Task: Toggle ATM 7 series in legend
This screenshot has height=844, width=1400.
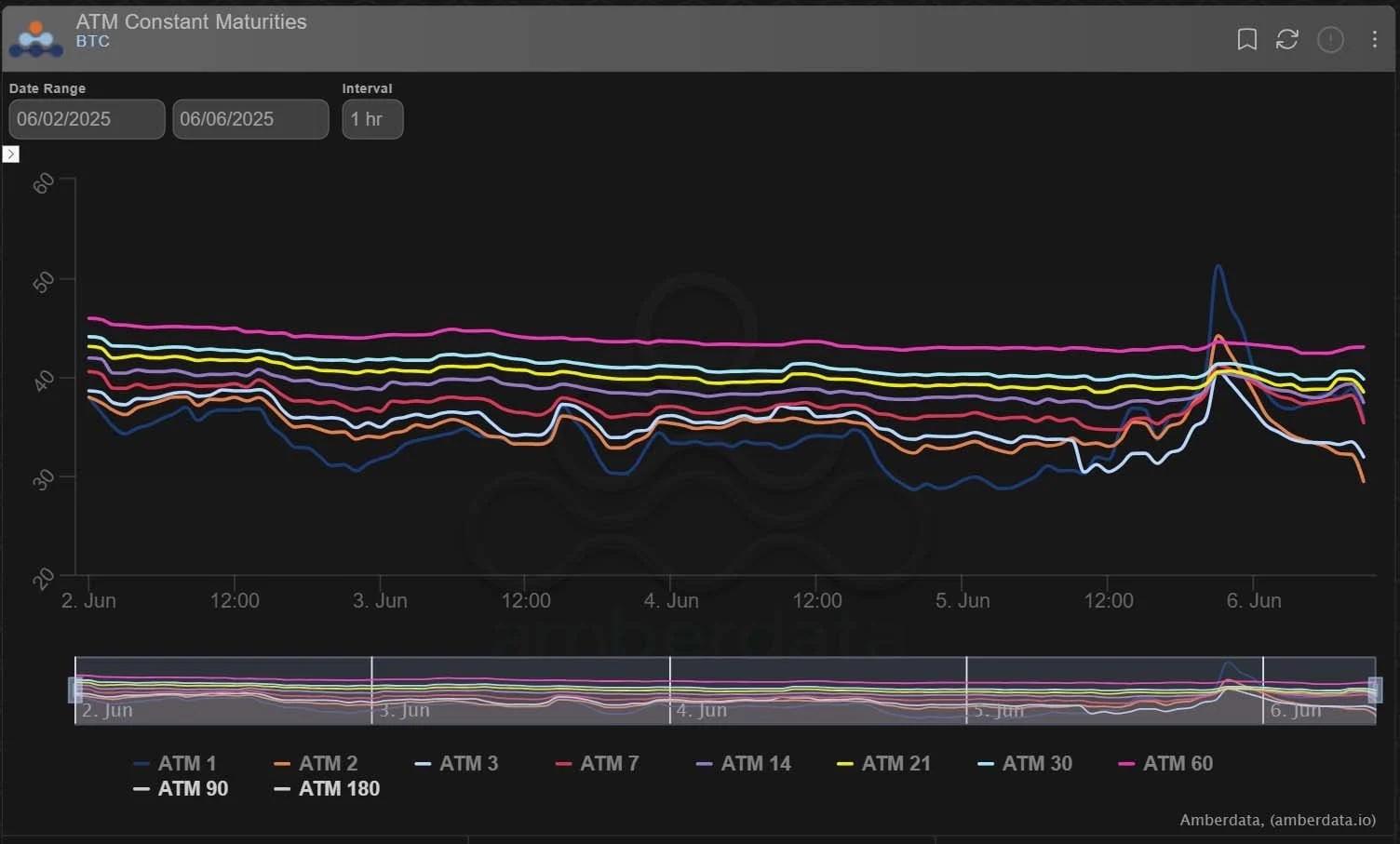Action: click(597, 763)
